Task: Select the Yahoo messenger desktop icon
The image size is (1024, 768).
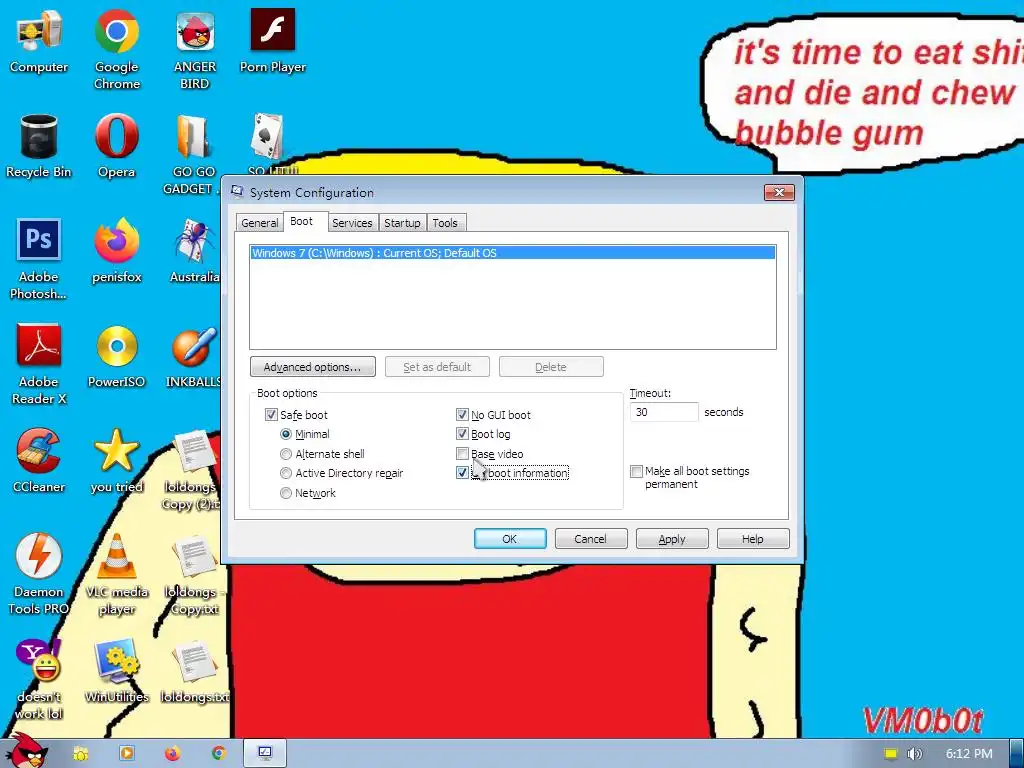Action: (39, 679)
